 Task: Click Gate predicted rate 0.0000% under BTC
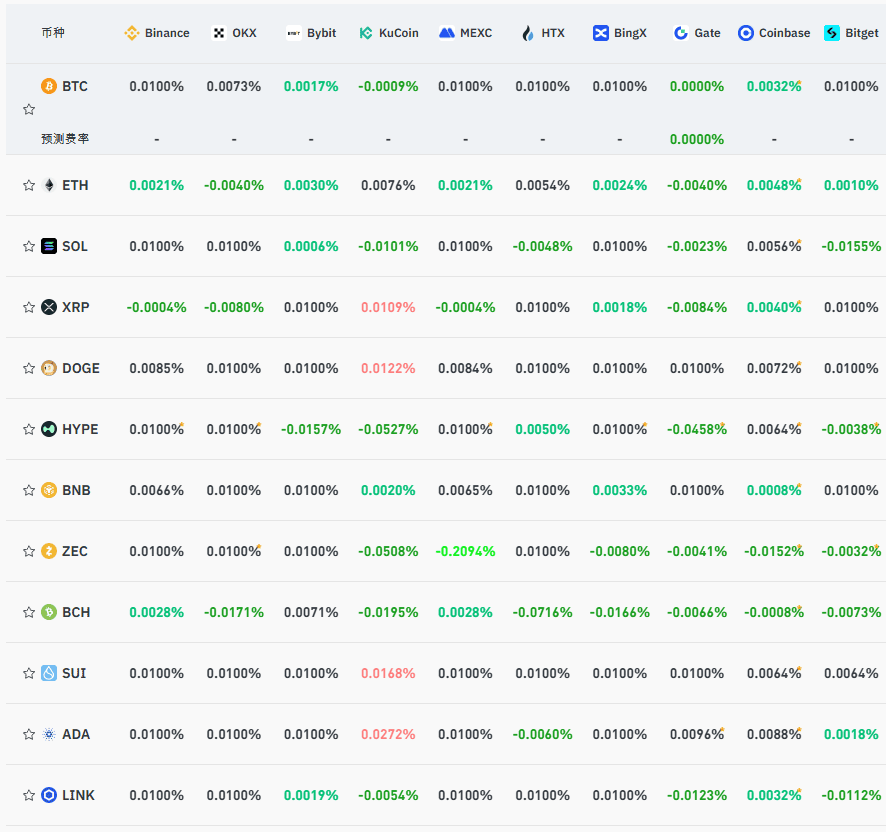click(x=697, y=140)
